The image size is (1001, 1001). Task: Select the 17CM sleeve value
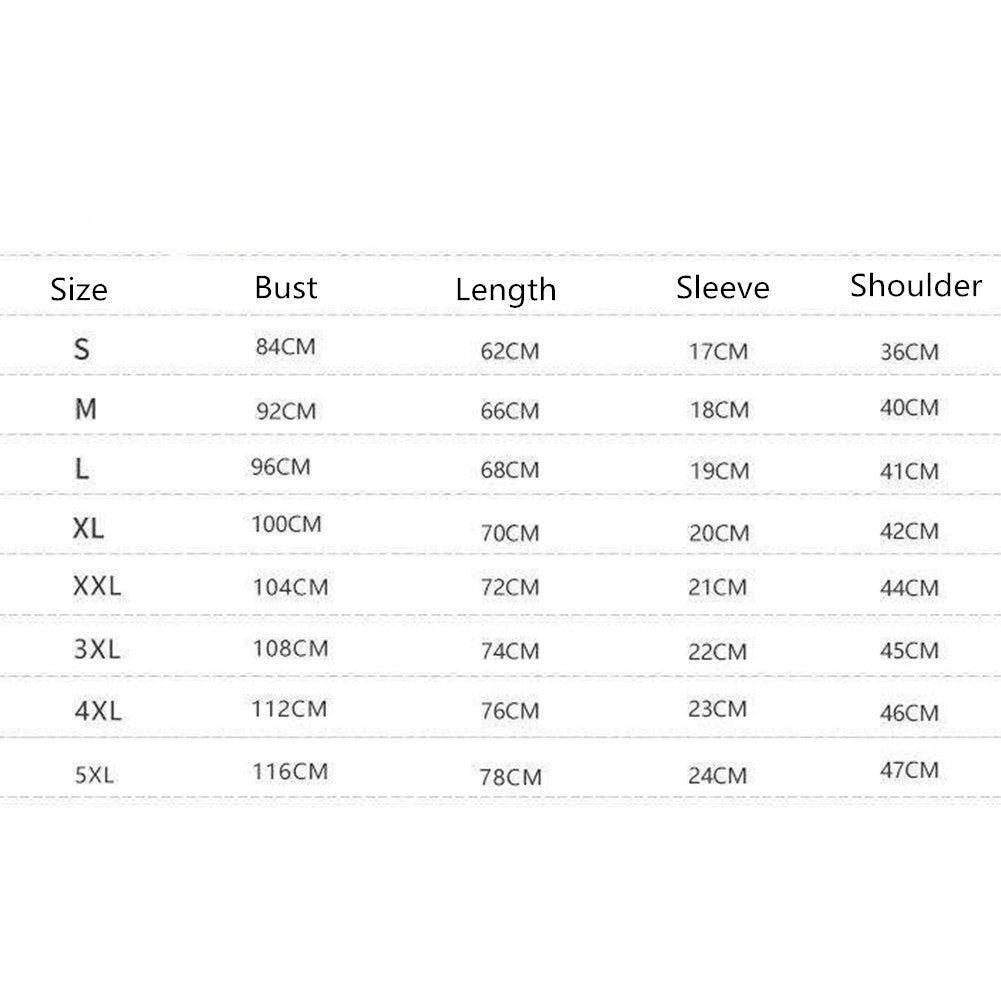click(x=718, y=352)
